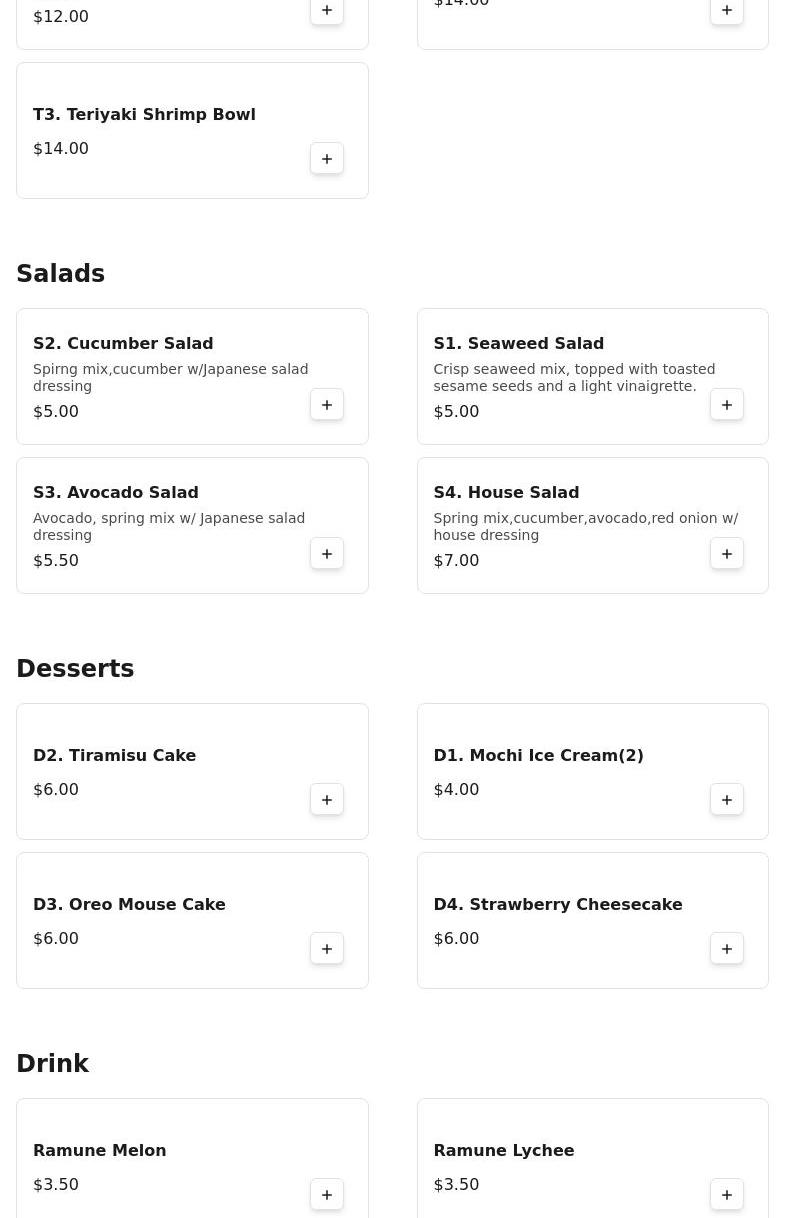Image resolution: width=785 pixels, height=1218 pixels.
Task: Select the S3. Avocado Salad description text
Action: [169, 526]
